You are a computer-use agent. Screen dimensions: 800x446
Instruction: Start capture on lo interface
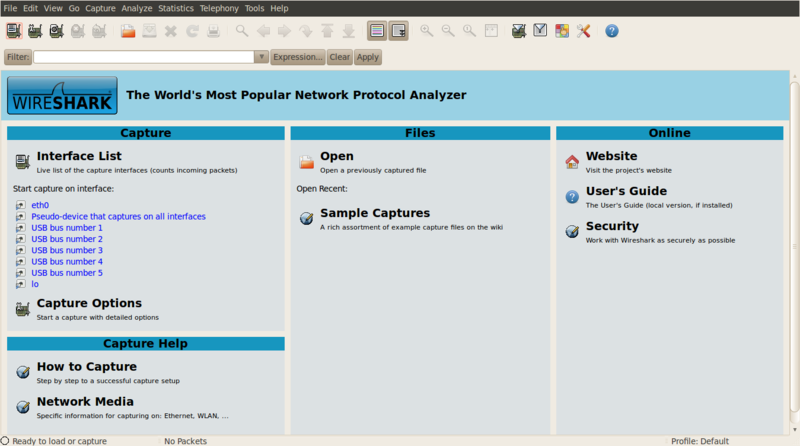pos(35,284)
